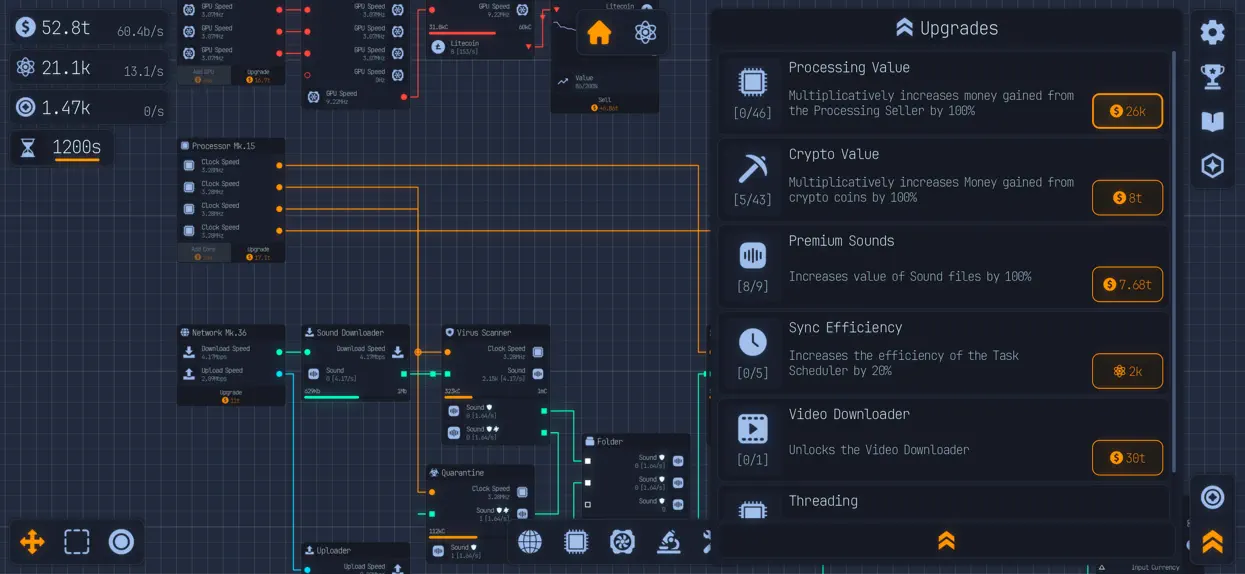Expand the Upgrades header chevron
1245x574 pixels.
click(x=904, y=28)
